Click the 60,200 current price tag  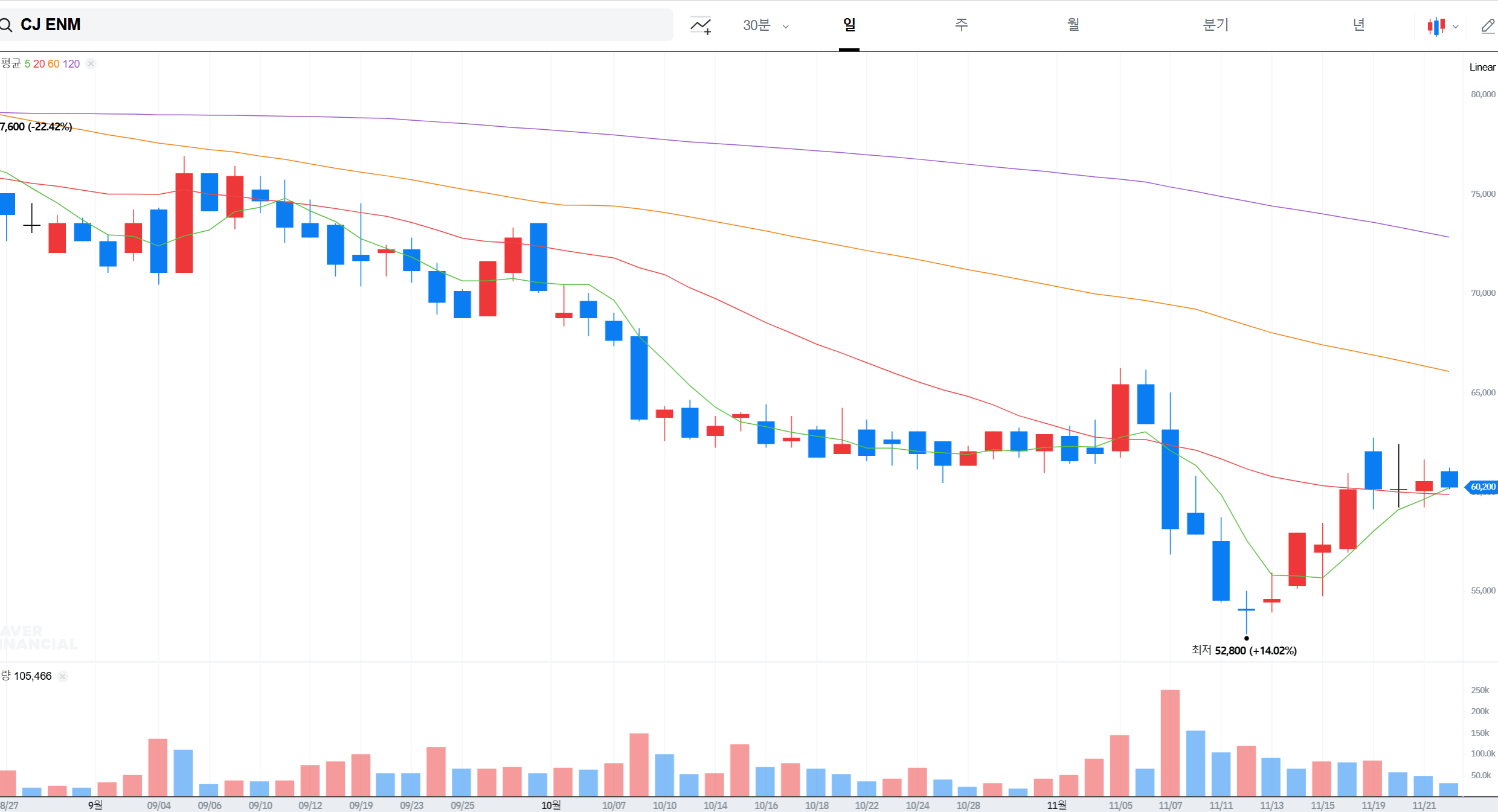tap(1482, 487)
